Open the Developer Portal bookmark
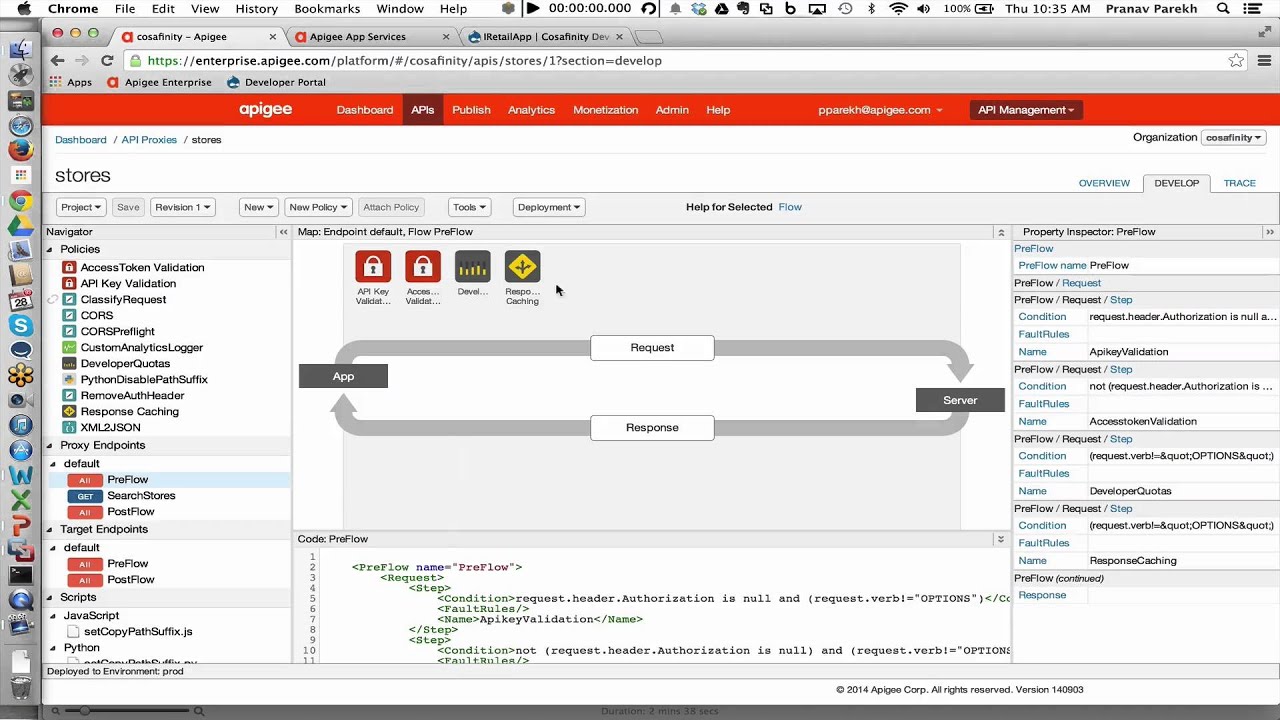This screenshot has height=720, width=1280. pyautogui.click(x=276, y=82)
